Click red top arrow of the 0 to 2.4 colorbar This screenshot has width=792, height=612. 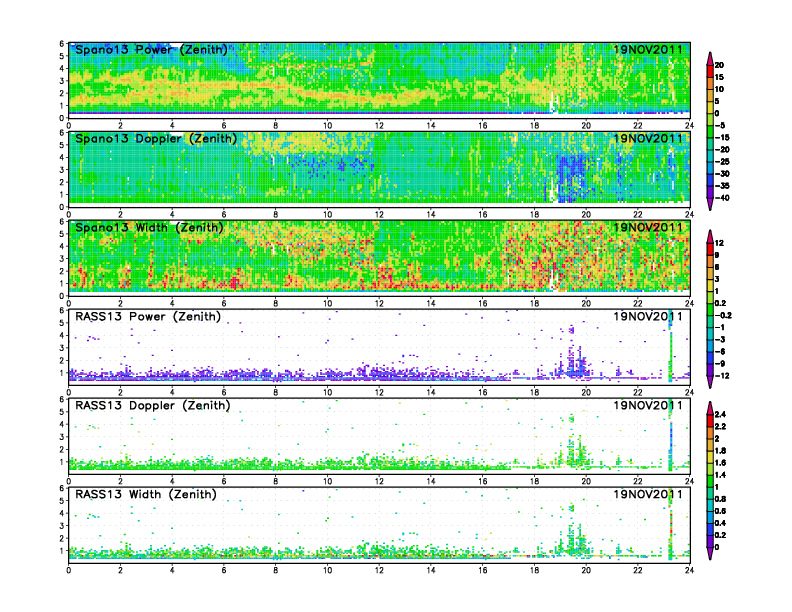[x=710, y=407]
